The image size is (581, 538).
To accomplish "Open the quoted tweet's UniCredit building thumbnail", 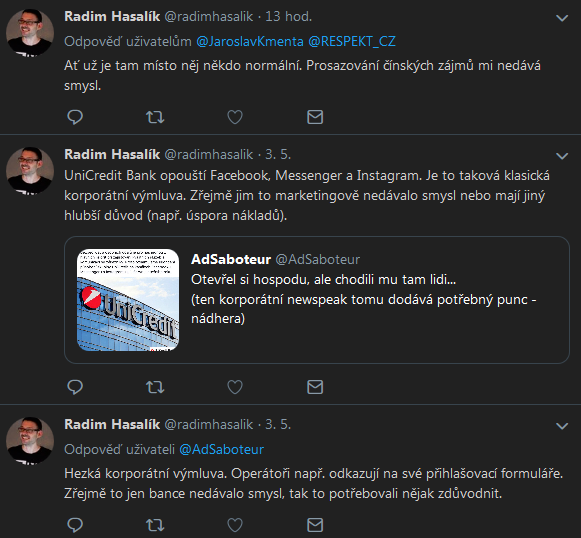I will tap(128, 300).
